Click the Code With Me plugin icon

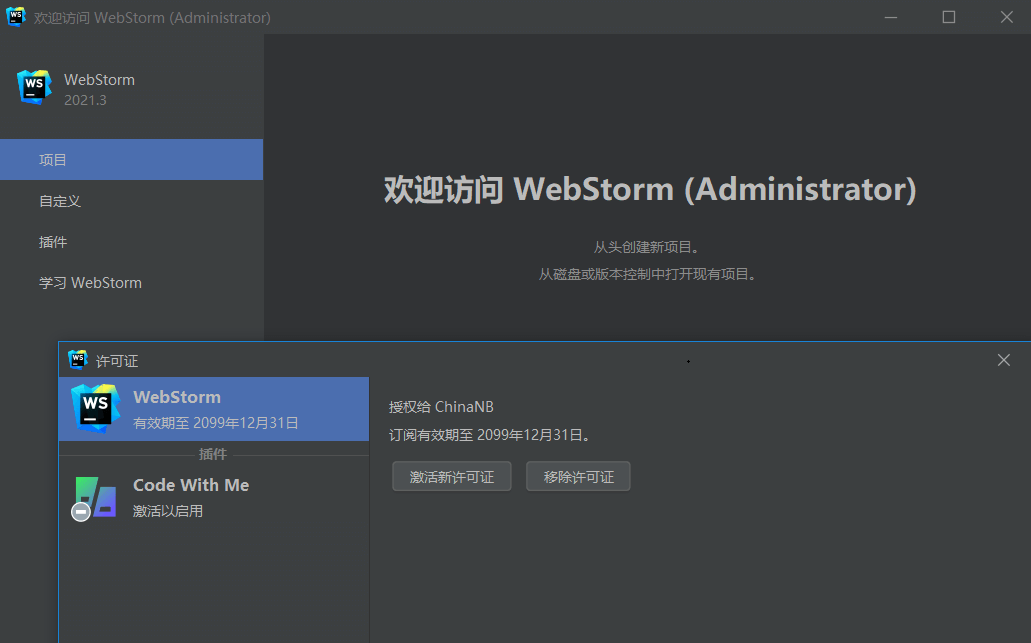[x=94, y=498]
